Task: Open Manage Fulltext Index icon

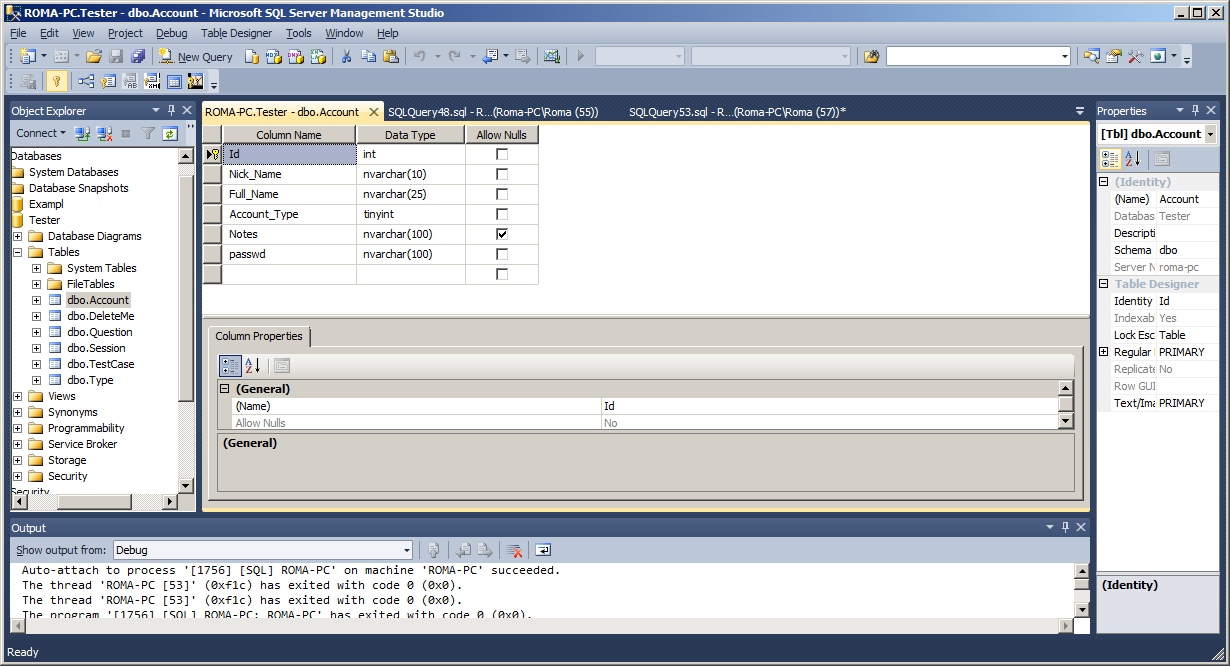Action: (130, 82)
